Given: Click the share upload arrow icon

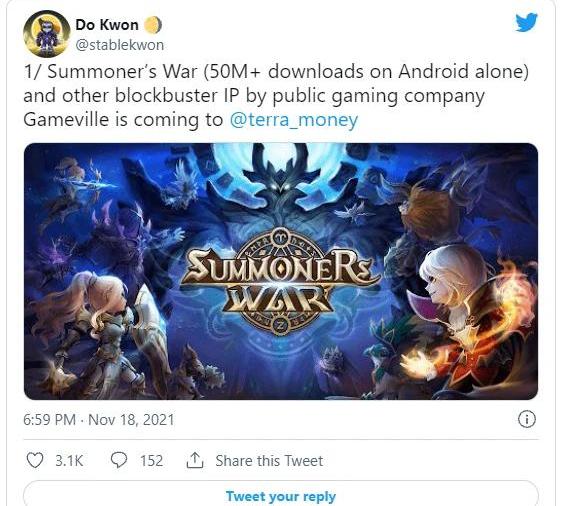Looking at the screenshot, I should coord(195,460).
